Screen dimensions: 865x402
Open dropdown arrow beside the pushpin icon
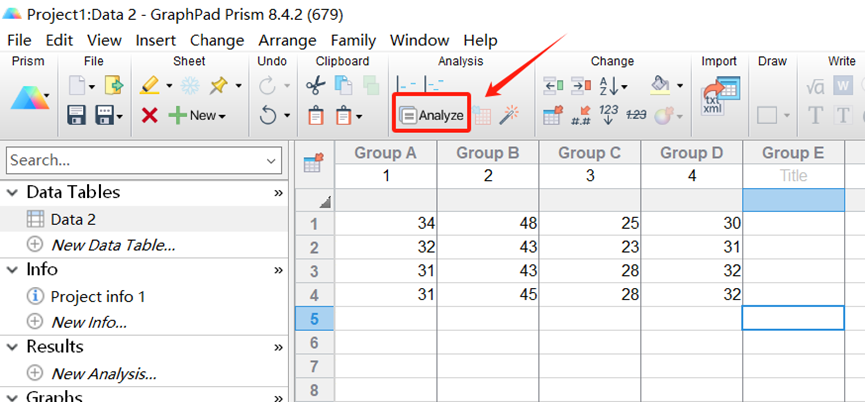point(238,86)
